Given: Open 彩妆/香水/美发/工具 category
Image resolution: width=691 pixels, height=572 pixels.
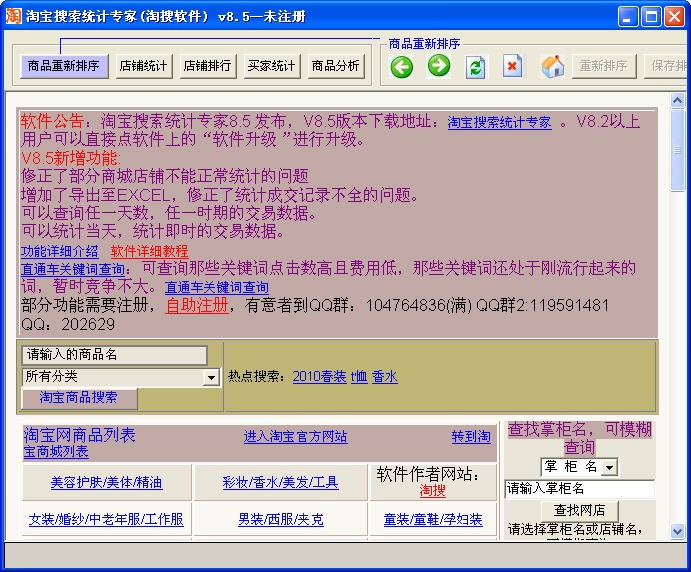Looking at the screenshot, I should 280,482.
